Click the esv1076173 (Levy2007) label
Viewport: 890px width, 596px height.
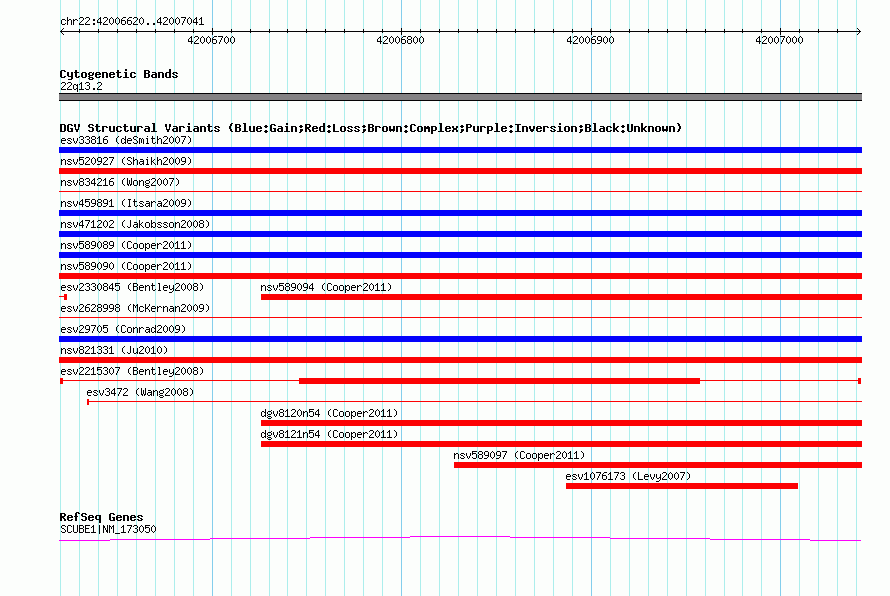click(x=628, y=476)
